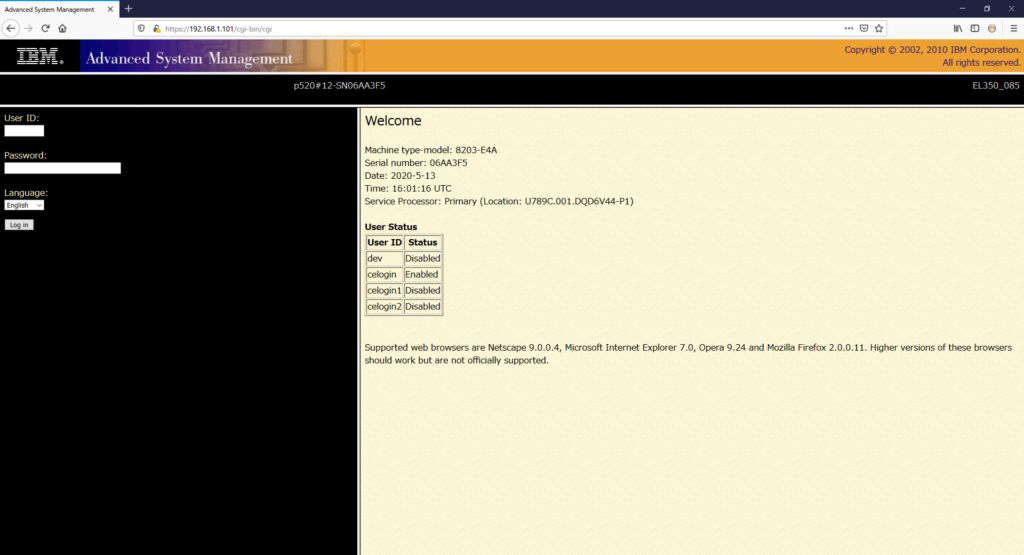Click the Log in button
Image resolution: width=1024 pixels, height=555 pixels.
(19, 225)
